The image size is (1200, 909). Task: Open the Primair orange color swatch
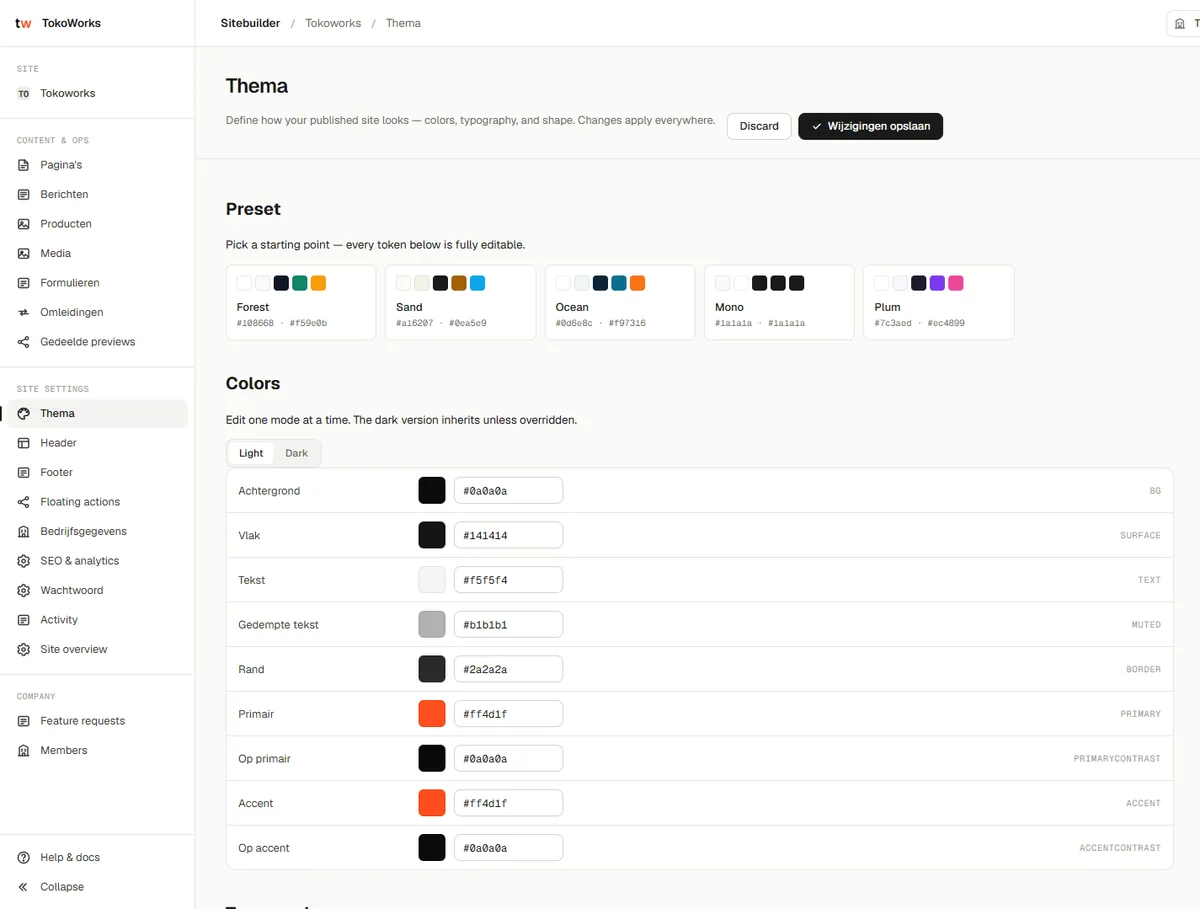coord(432,714)
